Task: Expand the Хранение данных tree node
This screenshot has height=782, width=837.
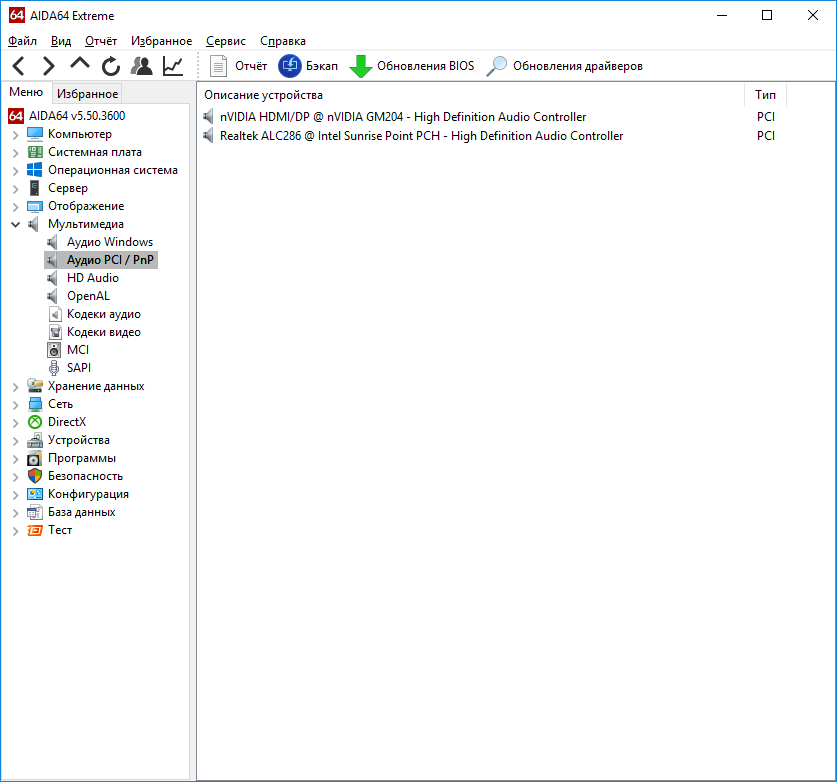Action: pos(15,387)
